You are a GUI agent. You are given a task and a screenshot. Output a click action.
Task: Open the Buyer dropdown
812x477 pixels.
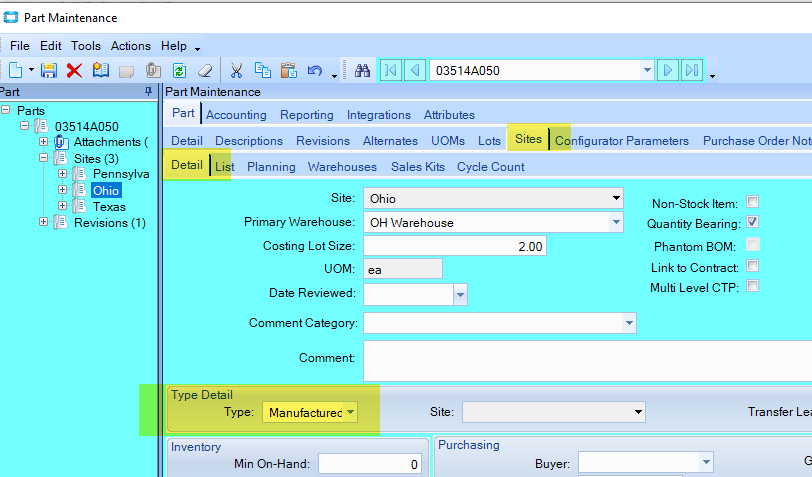[x=706, y=461]
